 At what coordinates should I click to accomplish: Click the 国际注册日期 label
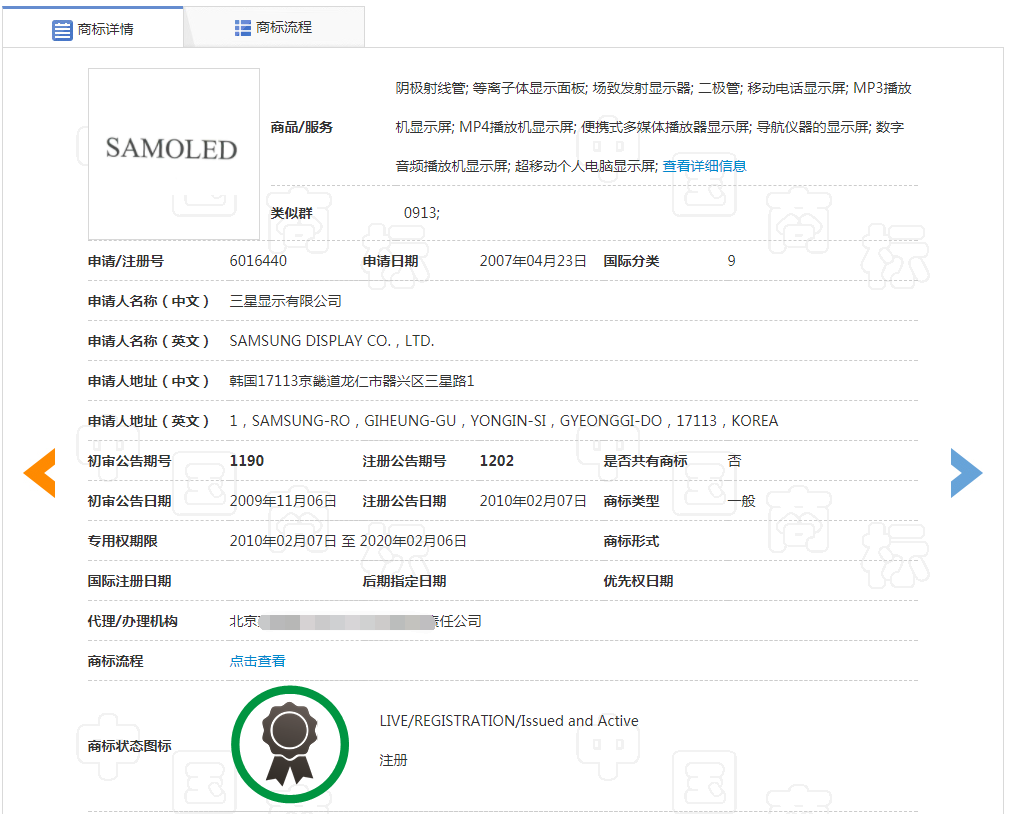pos(129,581)
